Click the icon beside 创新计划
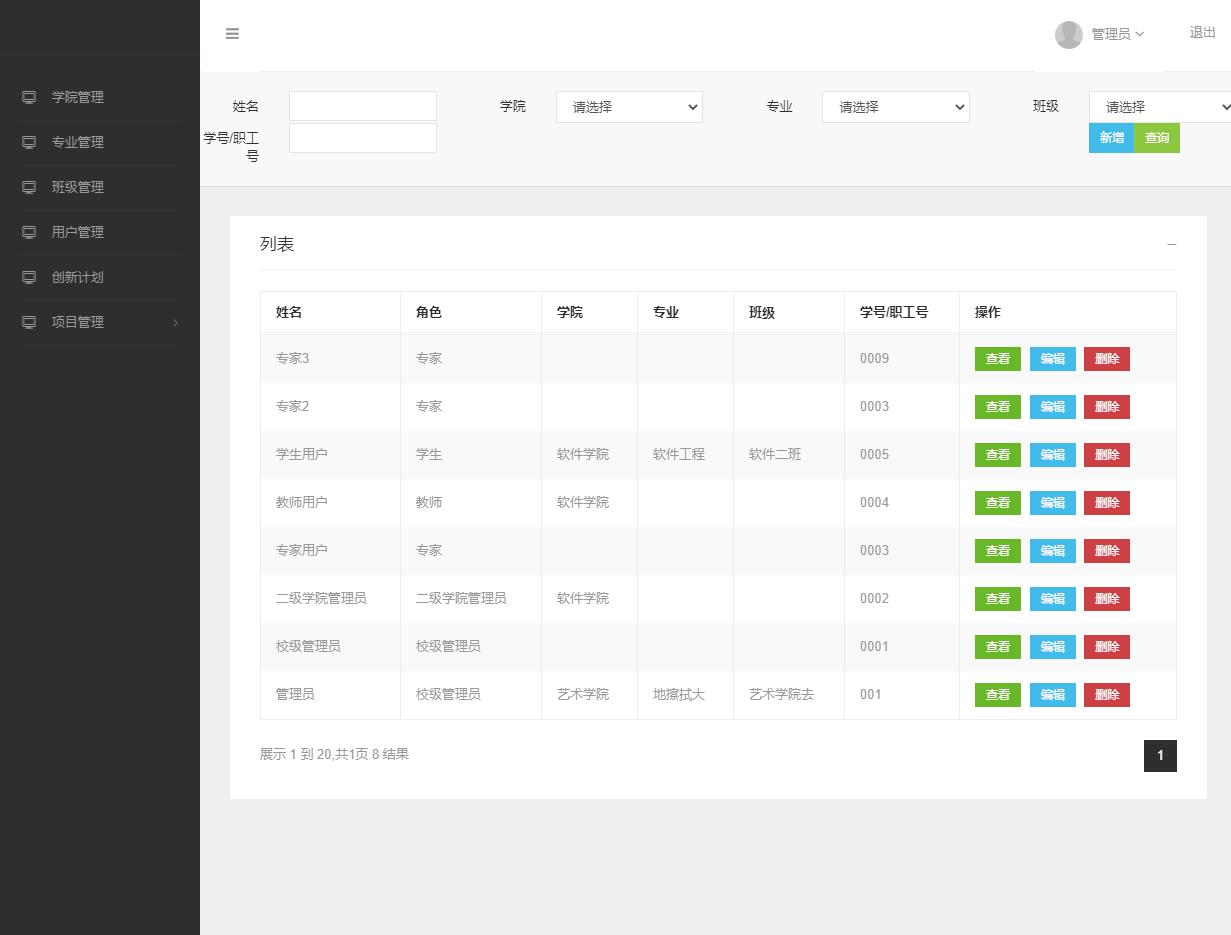1231x935 pixels. tap(28, 276)
